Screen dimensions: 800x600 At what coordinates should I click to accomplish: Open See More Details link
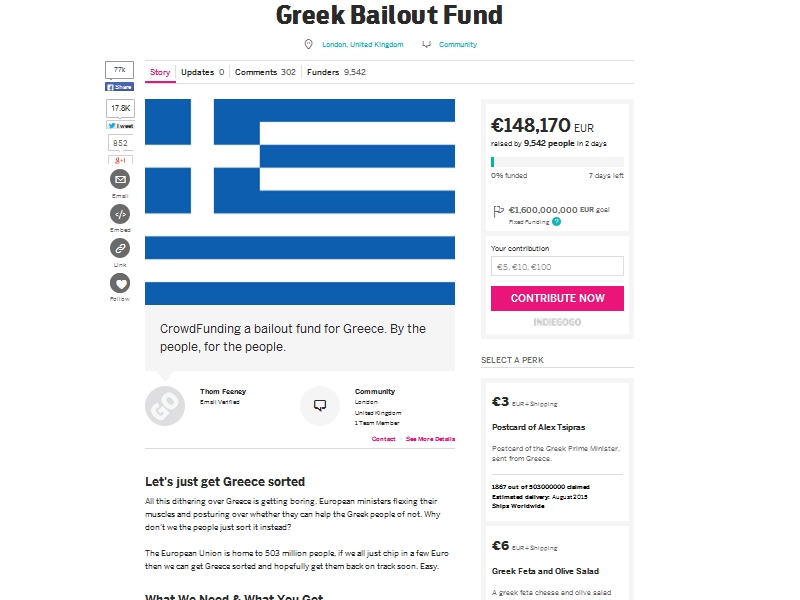pos(431,439)
